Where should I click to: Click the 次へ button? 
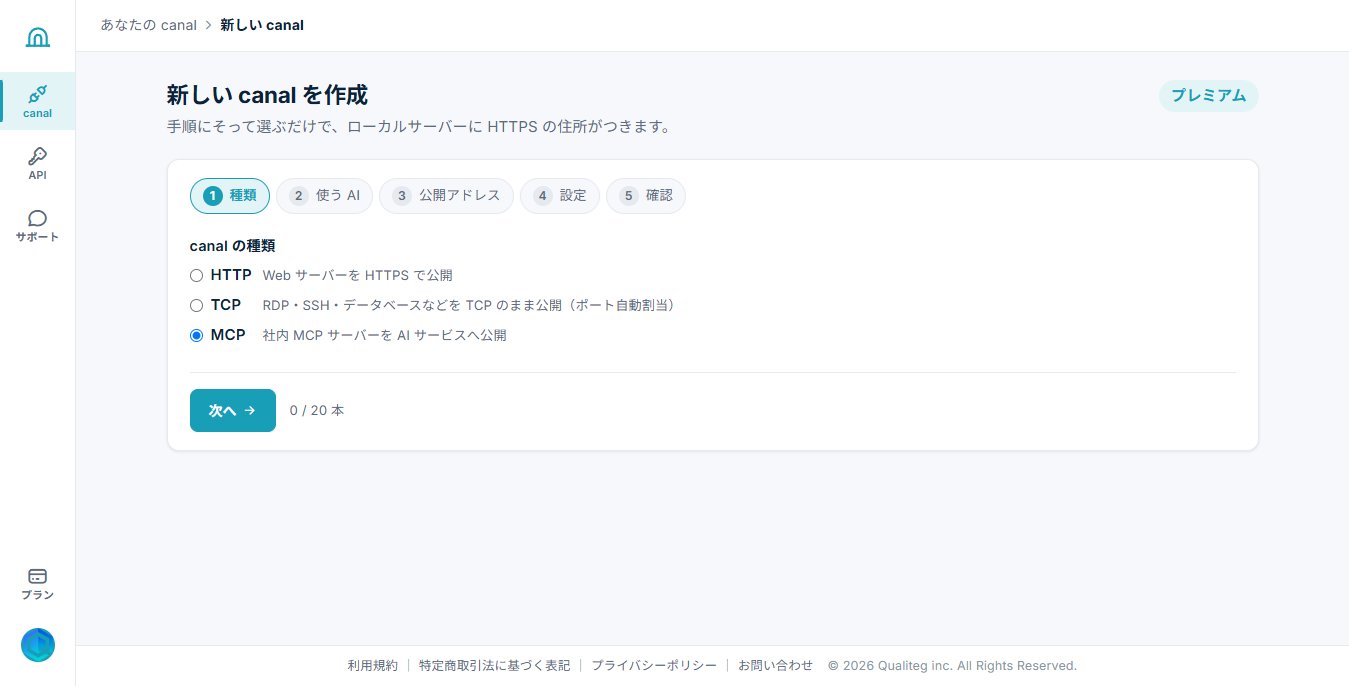coord(233,410)
